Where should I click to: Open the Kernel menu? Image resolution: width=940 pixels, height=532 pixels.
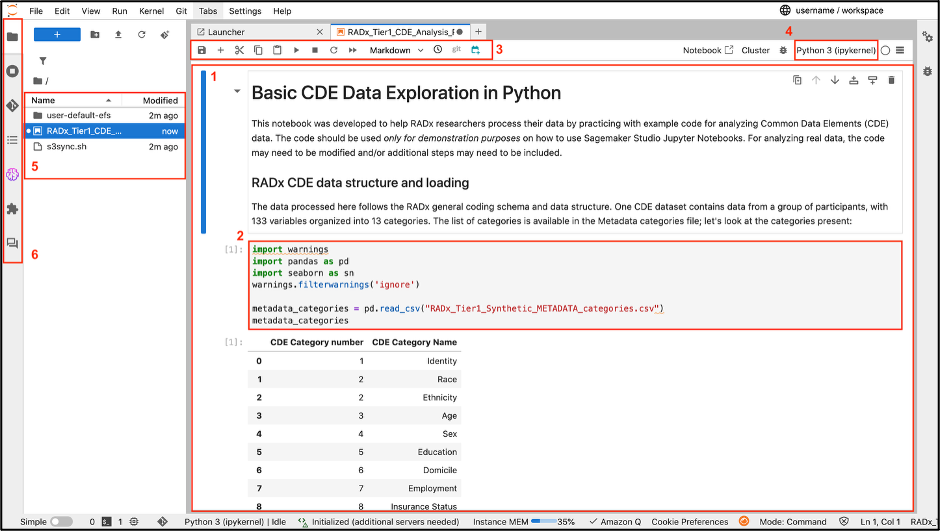pos(150,11)
